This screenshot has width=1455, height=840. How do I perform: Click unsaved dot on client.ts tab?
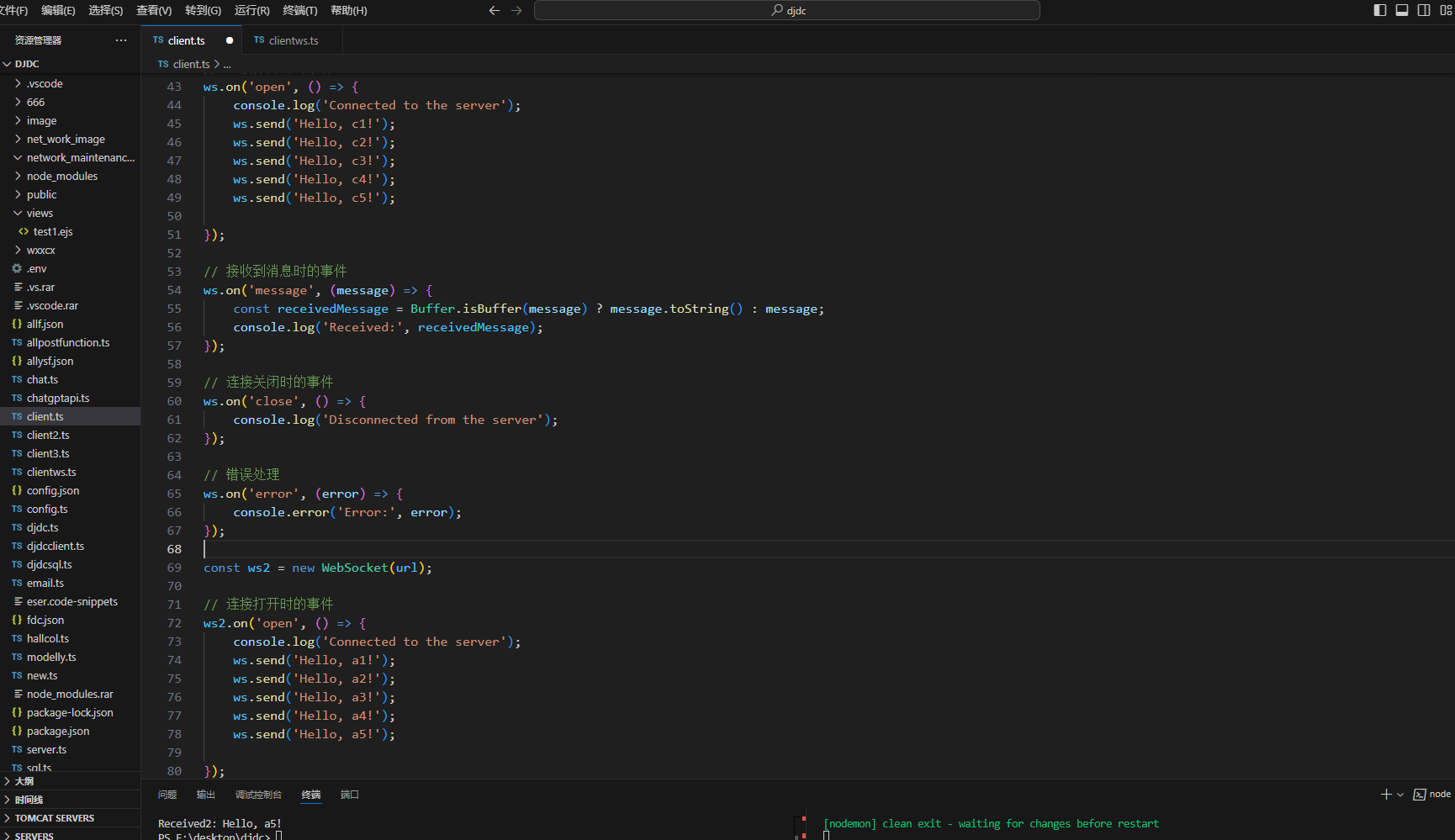point(230,40)
